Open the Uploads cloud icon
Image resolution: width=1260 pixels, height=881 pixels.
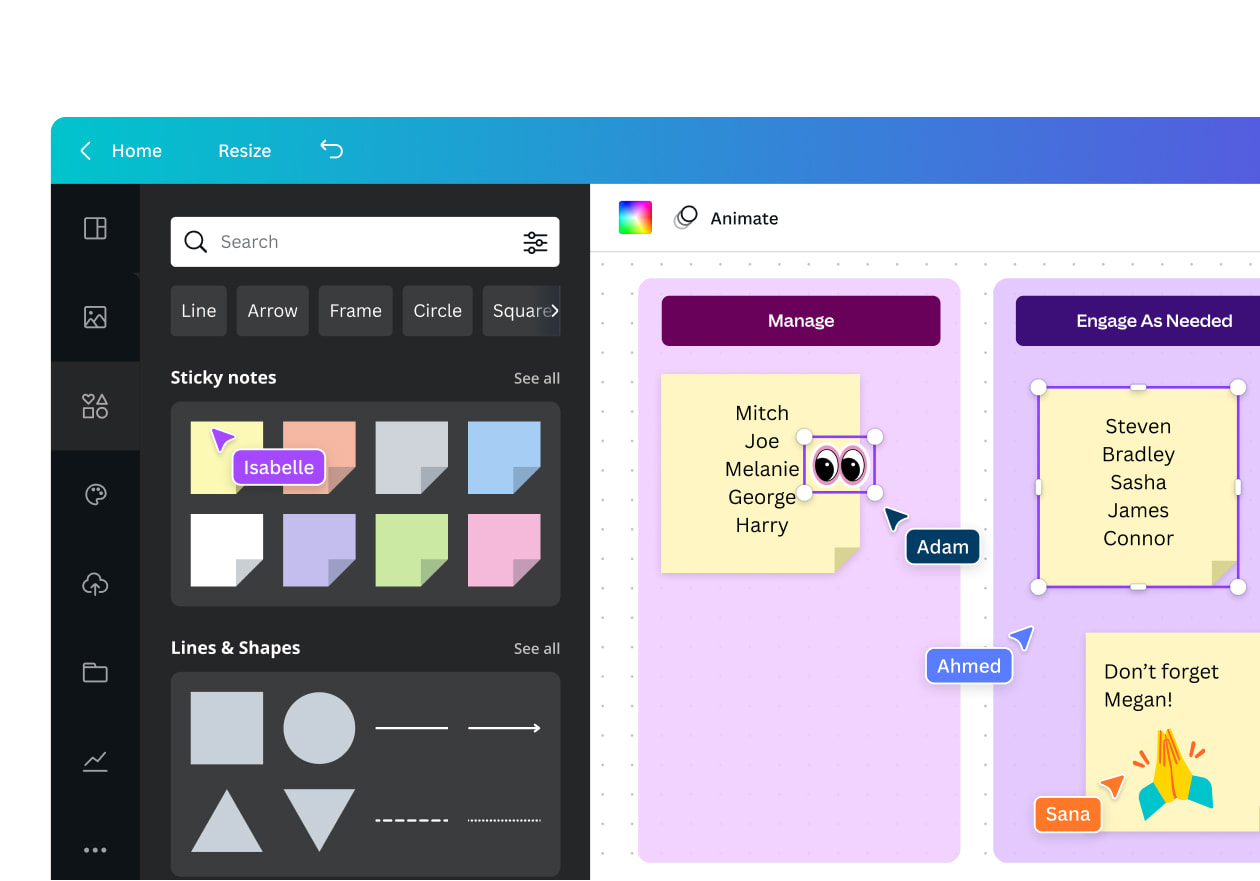(x=95, y=583)
